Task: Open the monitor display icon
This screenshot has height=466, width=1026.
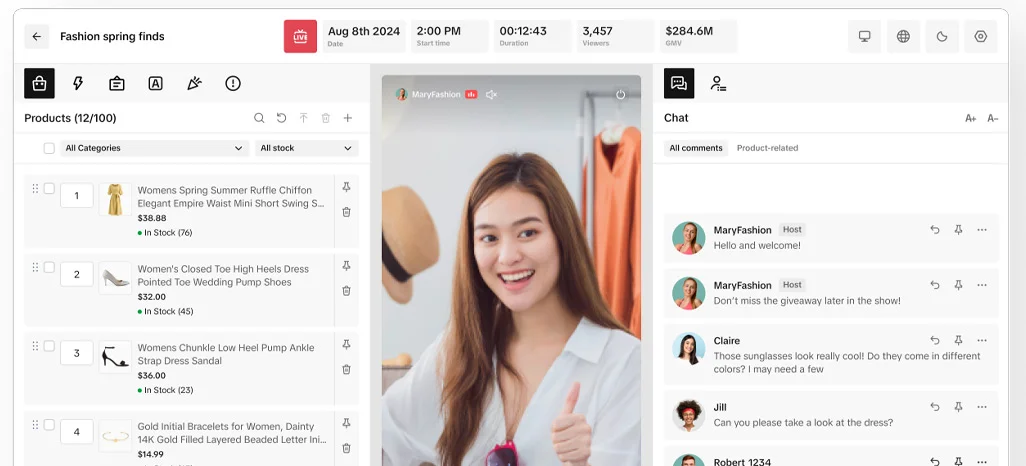Action: point(864,37)
